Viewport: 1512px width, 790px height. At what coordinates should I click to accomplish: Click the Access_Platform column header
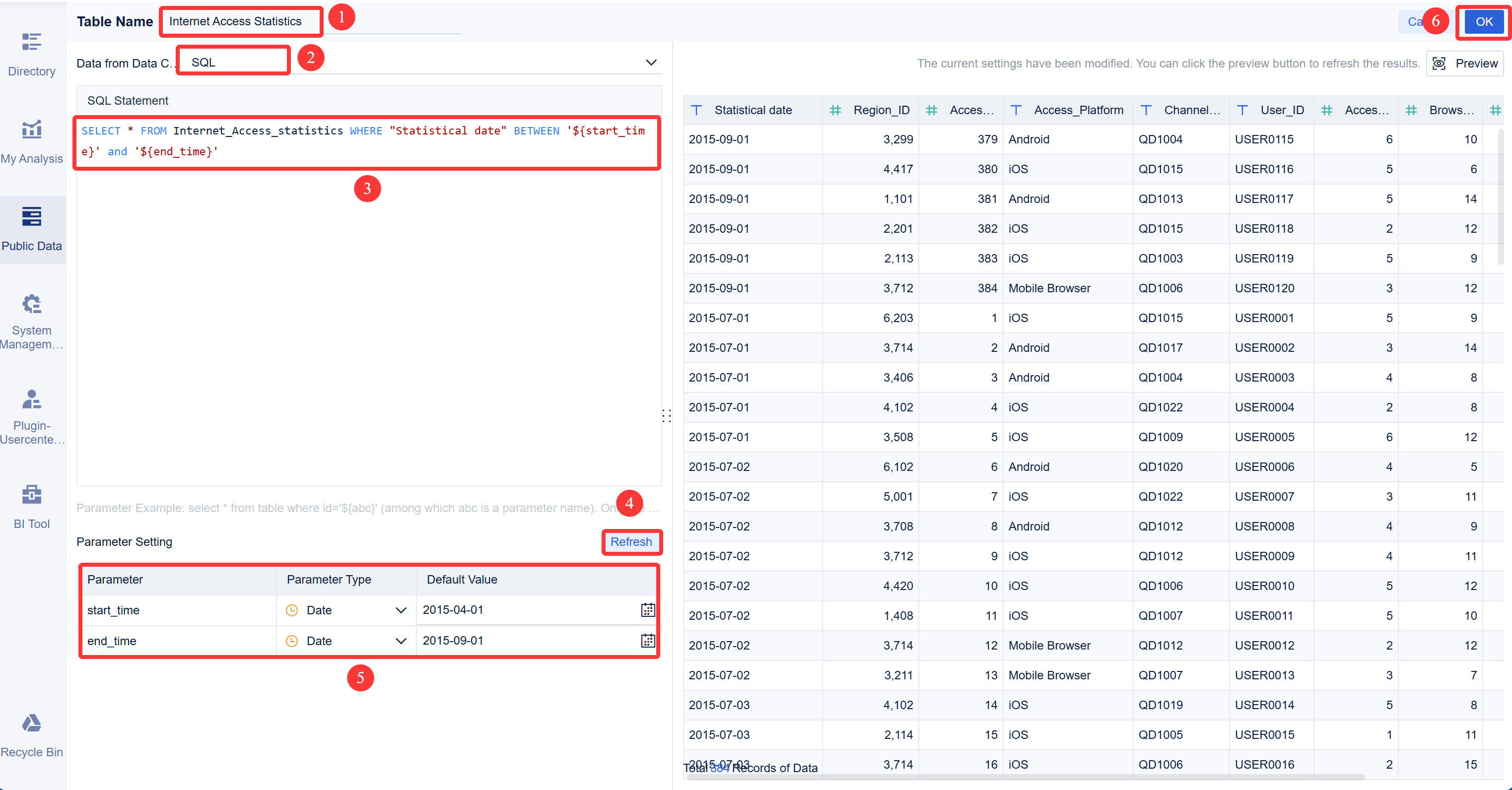click(x=1067, y=110)
